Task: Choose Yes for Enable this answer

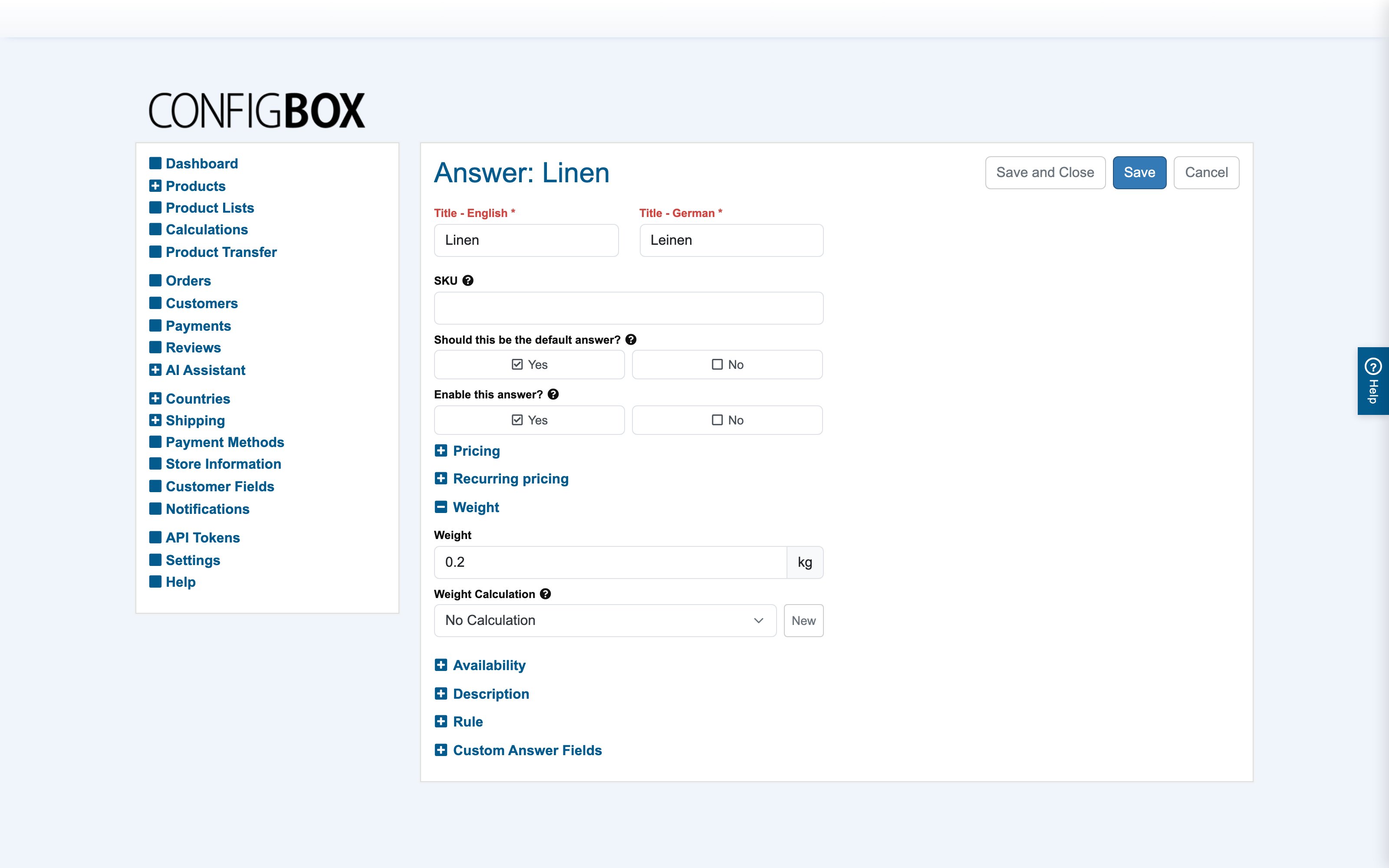Action: coord(529,420)
